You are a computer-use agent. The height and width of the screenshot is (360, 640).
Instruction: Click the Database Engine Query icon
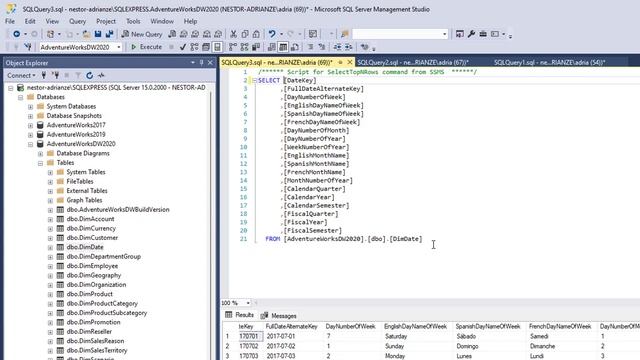(x=172, y=34)
